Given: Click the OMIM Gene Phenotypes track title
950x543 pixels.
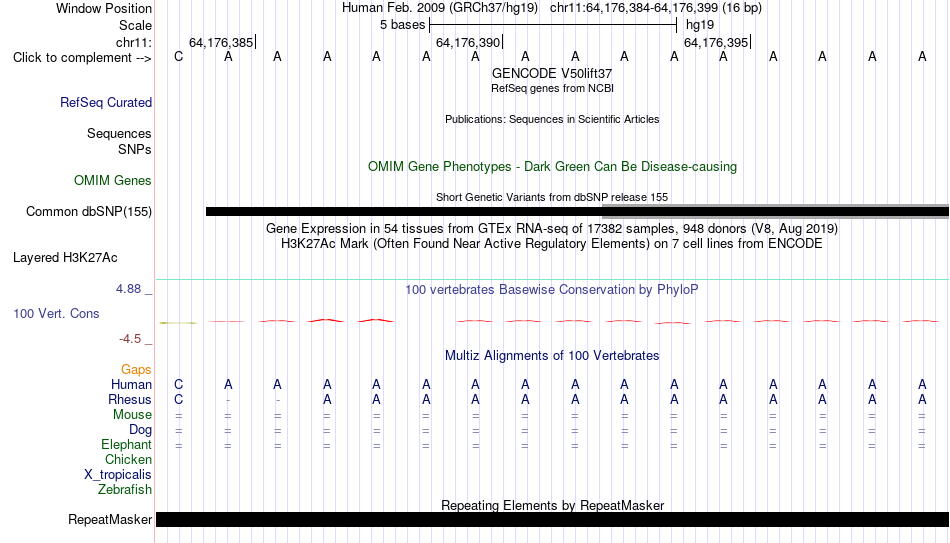Looking at the screenshot, I should pos(552,167).
